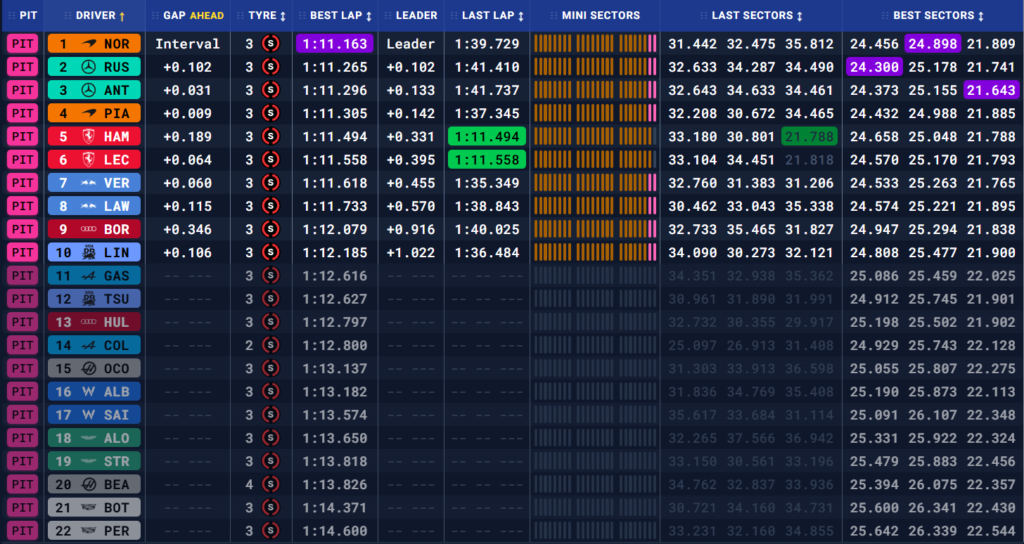Click the PIT badge for HAM
The image size is (1024, 544).
coord(23,136)
